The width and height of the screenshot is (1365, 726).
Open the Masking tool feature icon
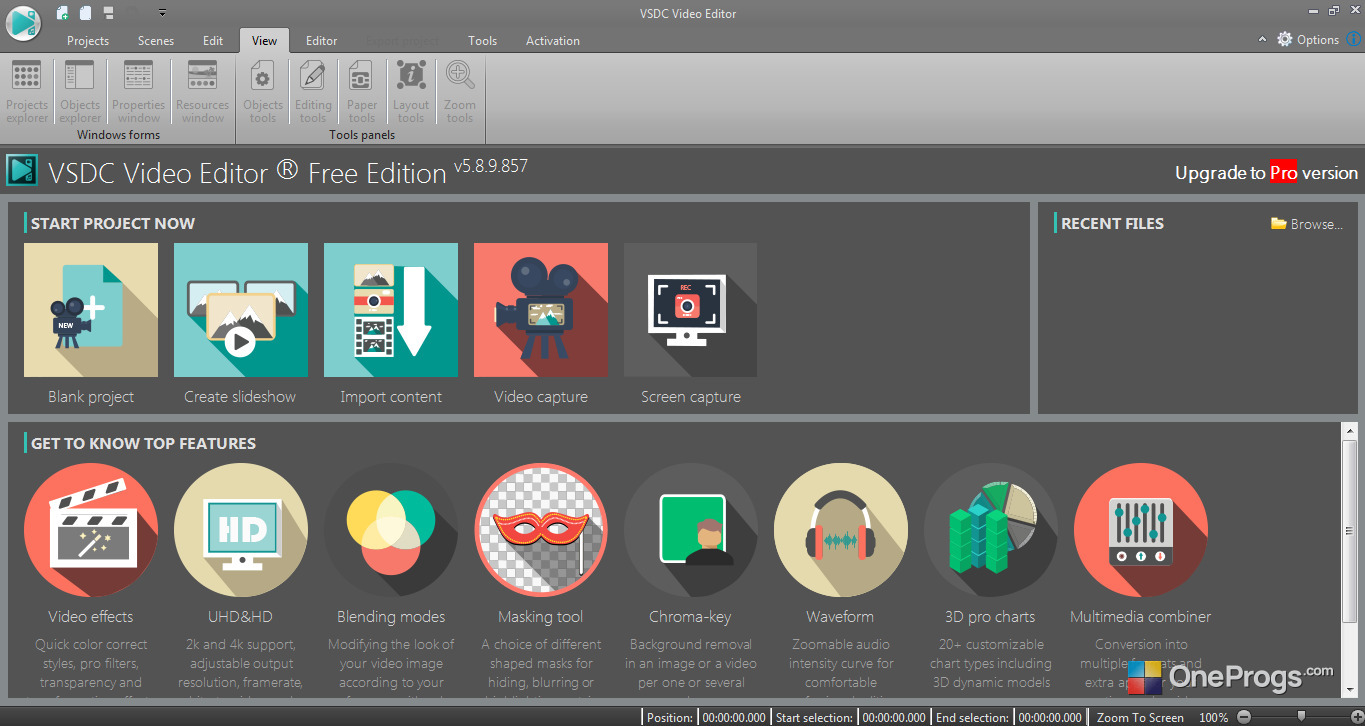[x=541, y=530]
